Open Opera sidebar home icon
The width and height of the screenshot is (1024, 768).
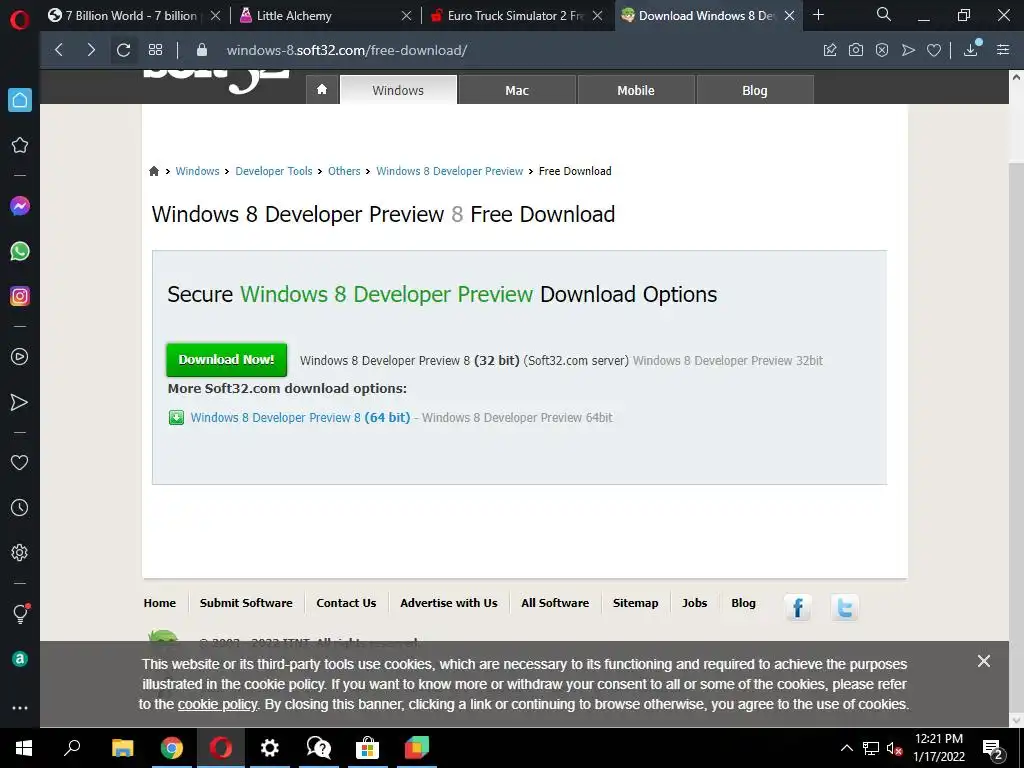point(20,100)
